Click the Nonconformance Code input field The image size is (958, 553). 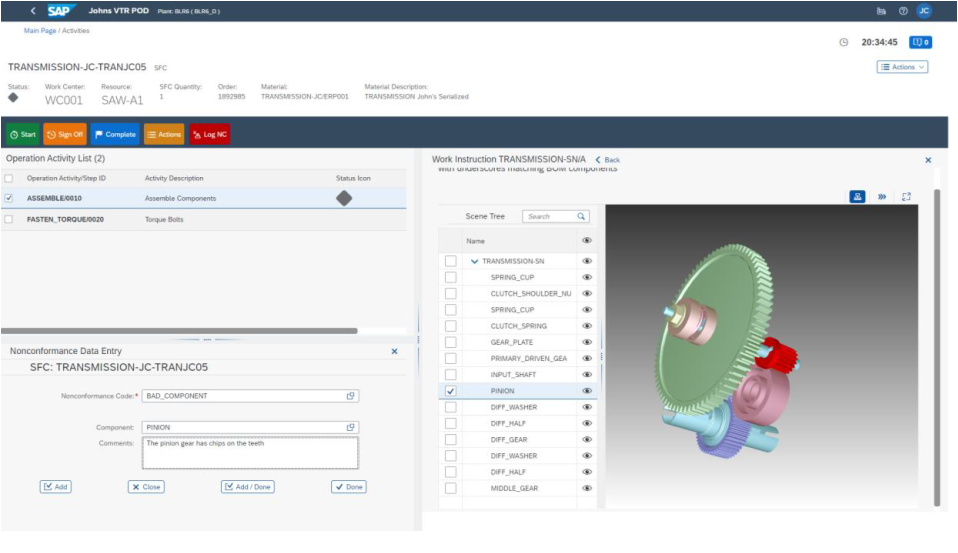250,396
